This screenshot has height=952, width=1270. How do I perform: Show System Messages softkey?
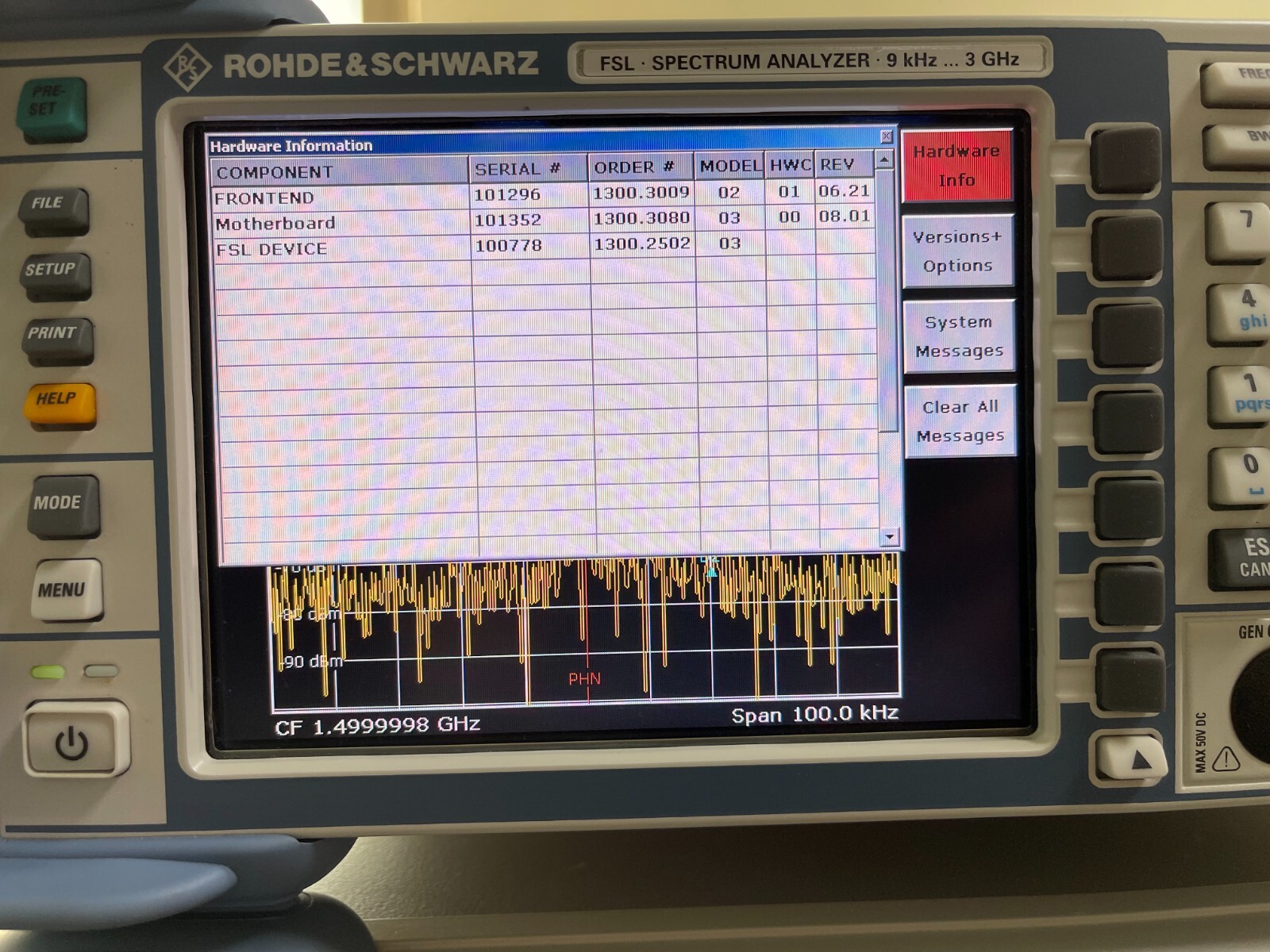point(959,336)
